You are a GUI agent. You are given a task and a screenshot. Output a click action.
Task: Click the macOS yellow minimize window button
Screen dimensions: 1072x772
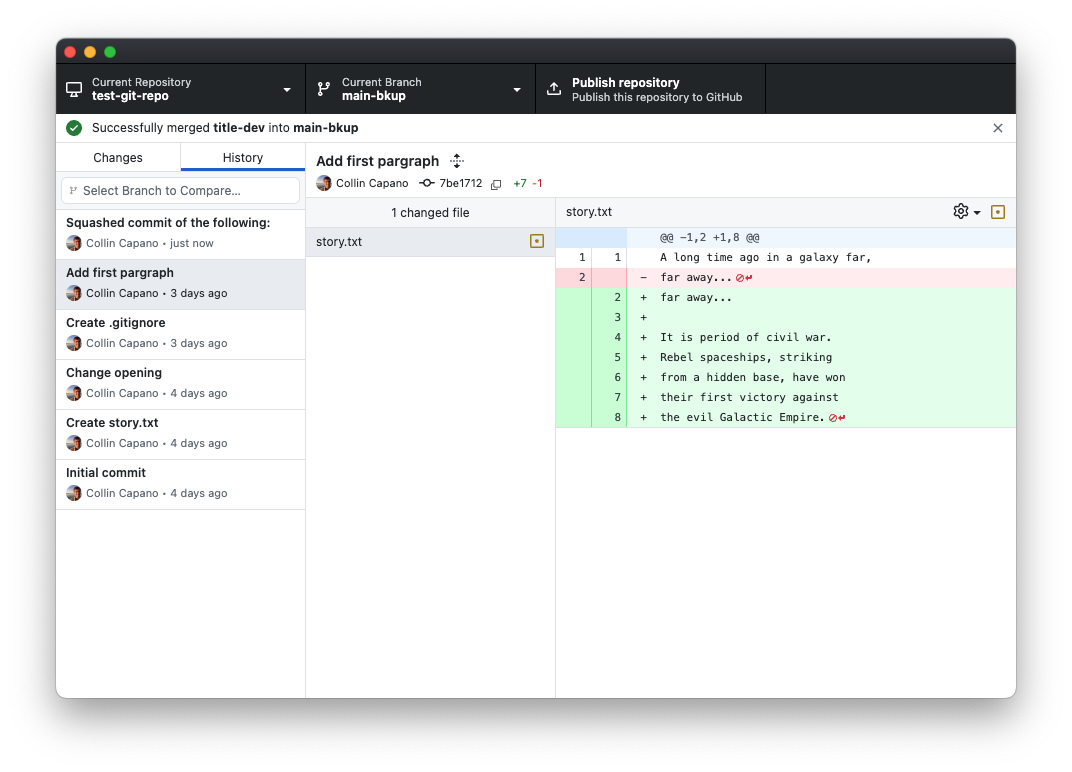[x=90, y=52]
